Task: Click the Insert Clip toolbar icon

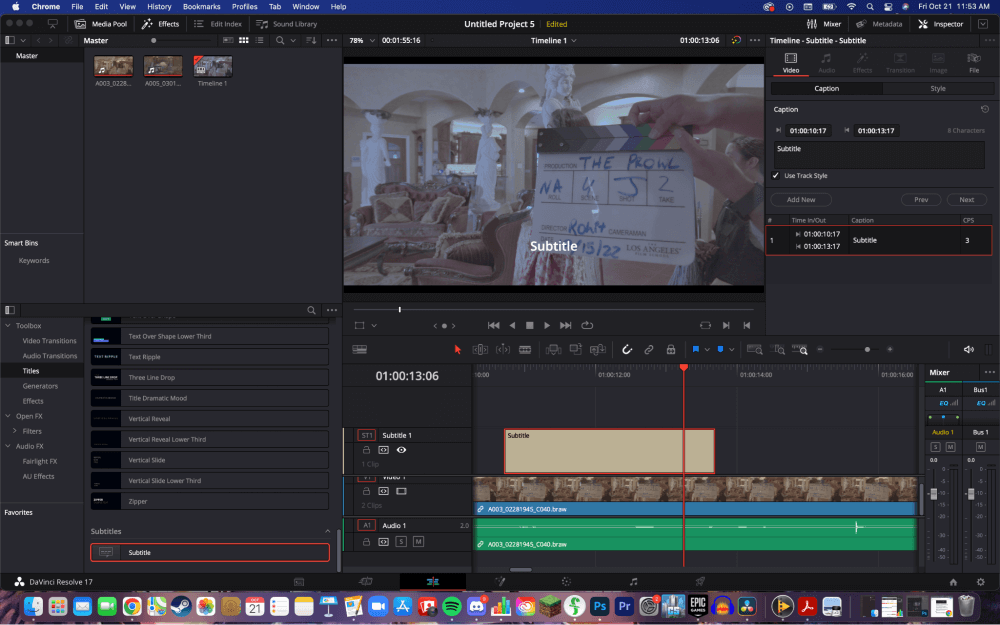Action: pos(553,349)
